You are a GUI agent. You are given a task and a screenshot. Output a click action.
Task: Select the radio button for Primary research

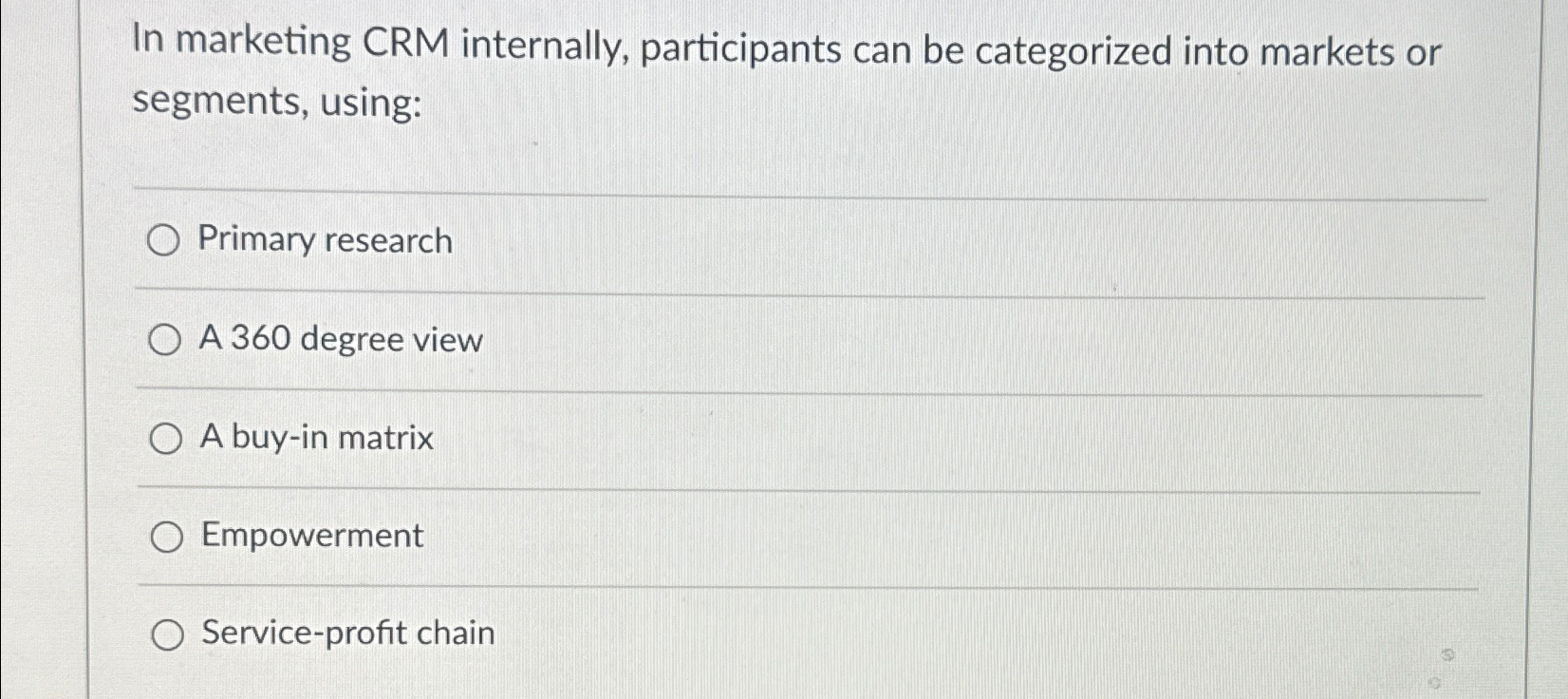[166, 240]
